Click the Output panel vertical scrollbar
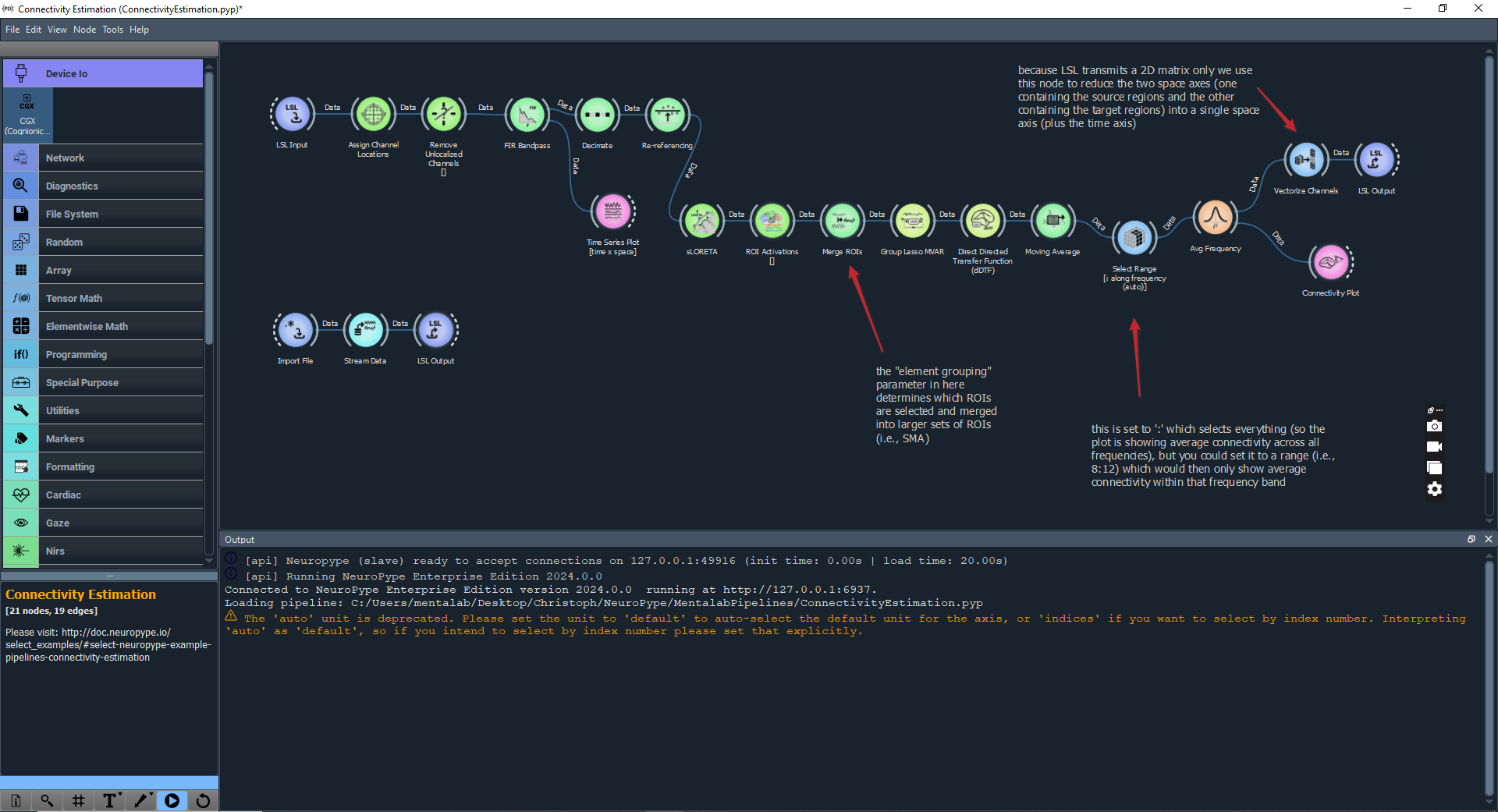 pos(1489,677)
